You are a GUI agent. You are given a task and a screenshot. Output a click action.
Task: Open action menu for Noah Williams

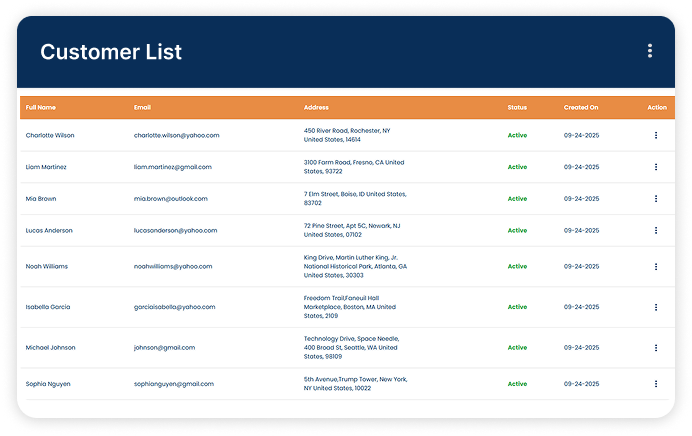pos(656,267)
